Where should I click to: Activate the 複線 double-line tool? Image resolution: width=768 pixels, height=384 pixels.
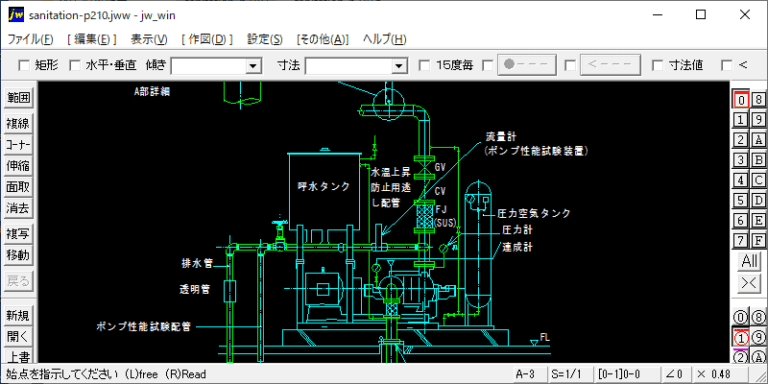[x=18, y=123]
